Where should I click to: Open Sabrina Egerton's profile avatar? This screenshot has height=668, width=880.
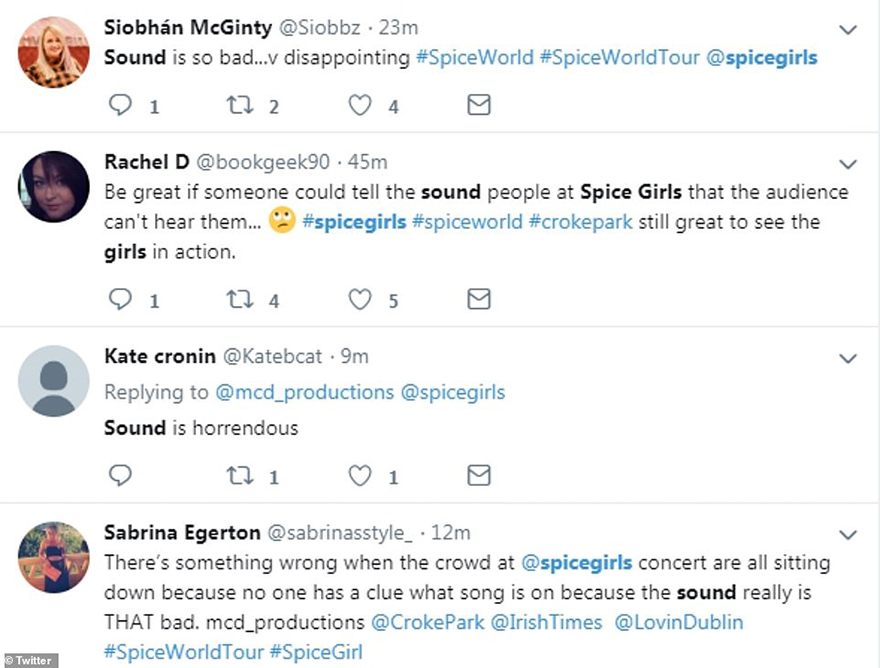pyautogui.click(x=54, y=557)
